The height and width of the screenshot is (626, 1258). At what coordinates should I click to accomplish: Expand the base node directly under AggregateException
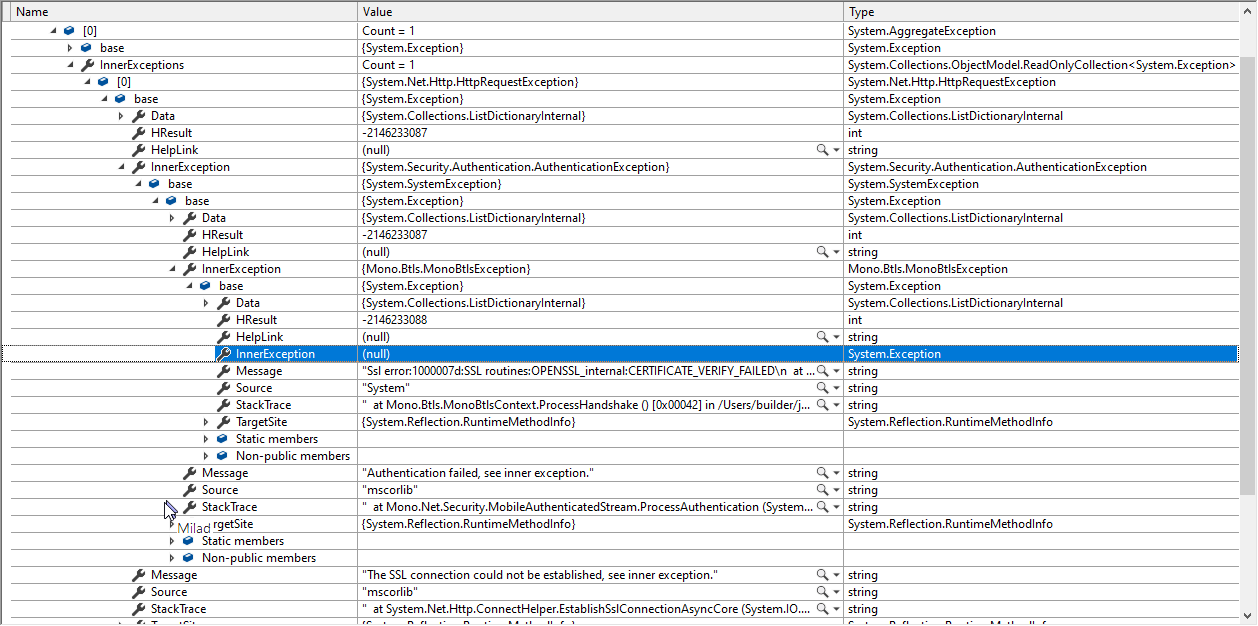(70, 48)
